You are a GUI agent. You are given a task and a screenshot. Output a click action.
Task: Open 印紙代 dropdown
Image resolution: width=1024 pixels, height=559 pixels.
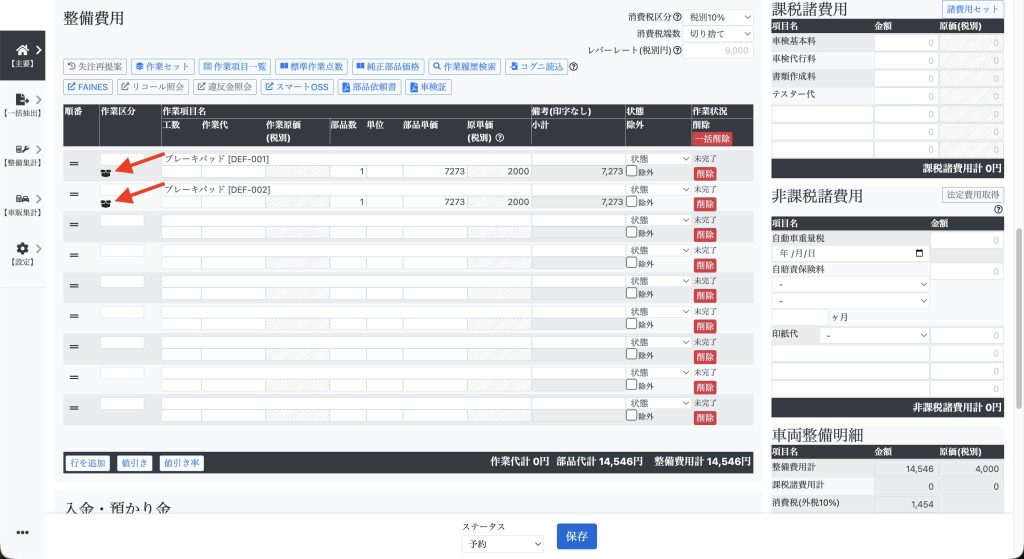tap(874, 335)
